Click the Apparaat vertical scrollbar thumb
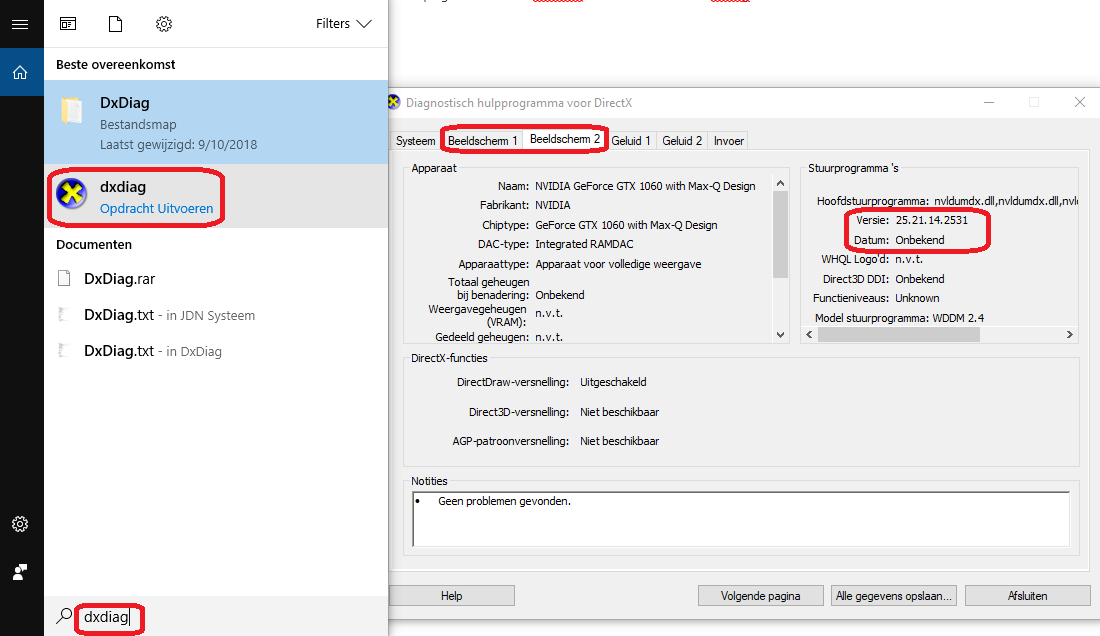 (780, 234)
